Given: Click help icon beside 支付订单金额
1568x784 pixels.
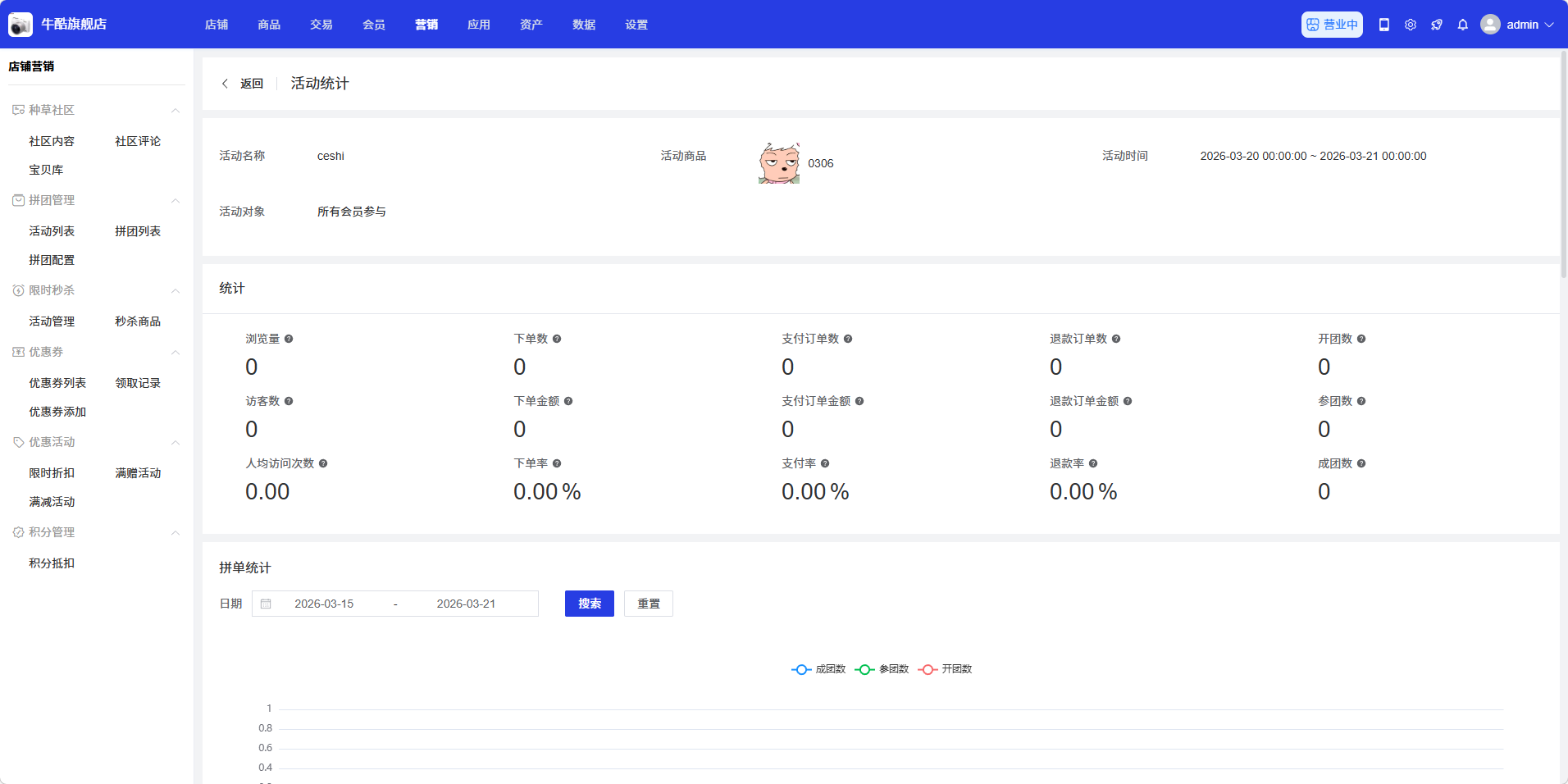Looking at the screenshot, I should click(859, 401).
